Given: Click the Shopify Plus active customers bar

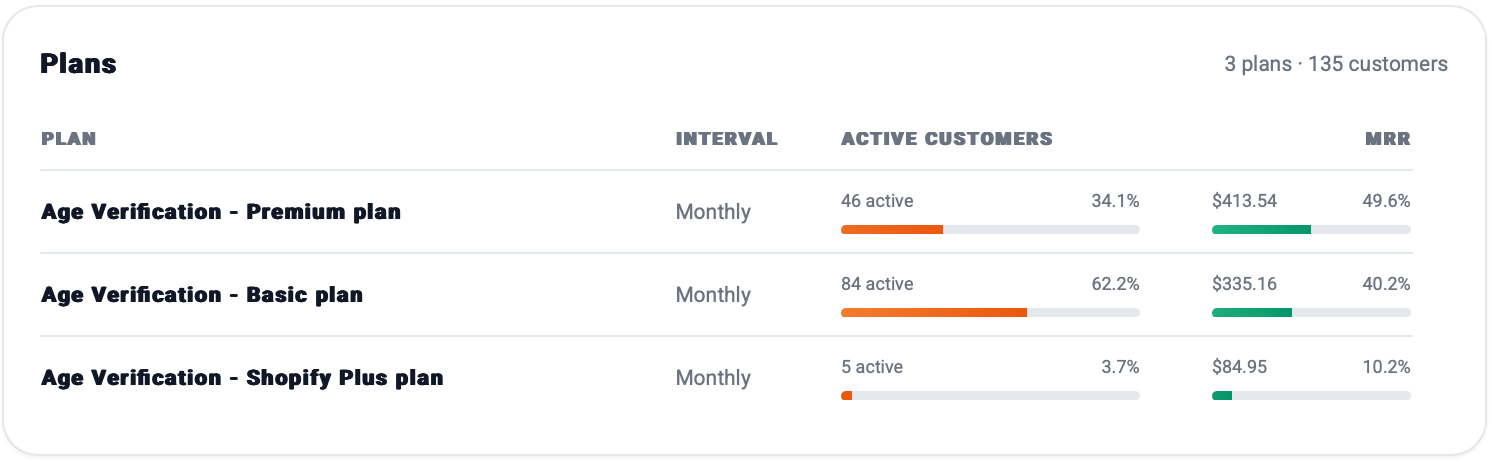Looking at the screenshot, I should (990, 396).
